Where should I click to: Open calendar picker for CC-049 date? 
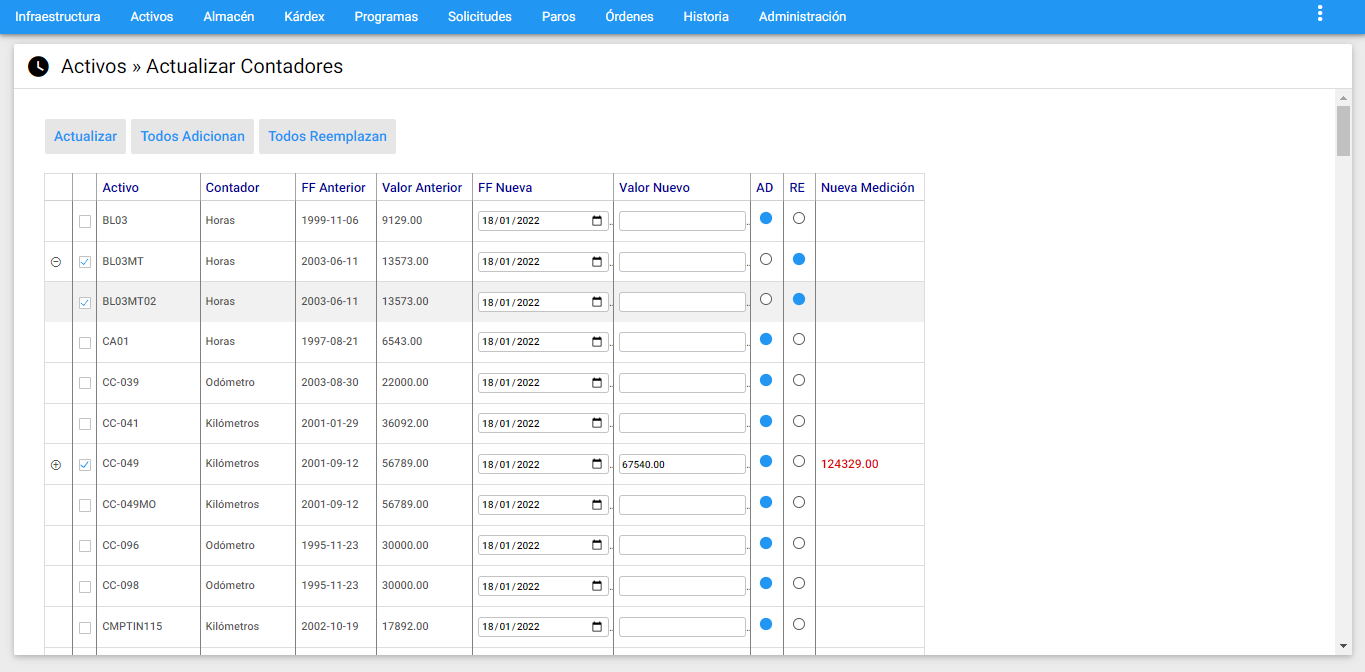point(597,464)
